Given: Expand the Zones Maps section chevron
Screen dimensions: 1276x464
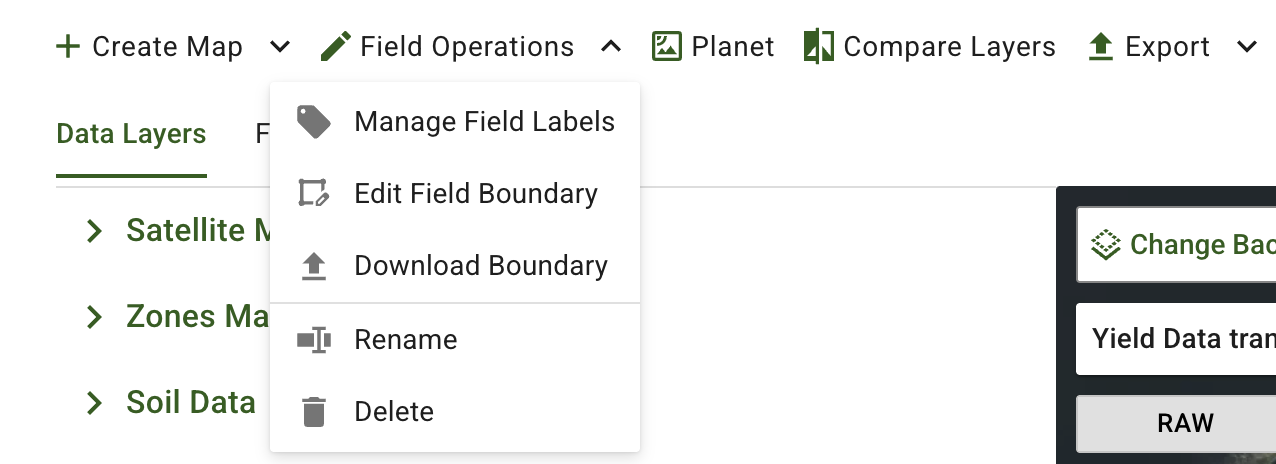Looking at the screenshot, I should 95,317.
